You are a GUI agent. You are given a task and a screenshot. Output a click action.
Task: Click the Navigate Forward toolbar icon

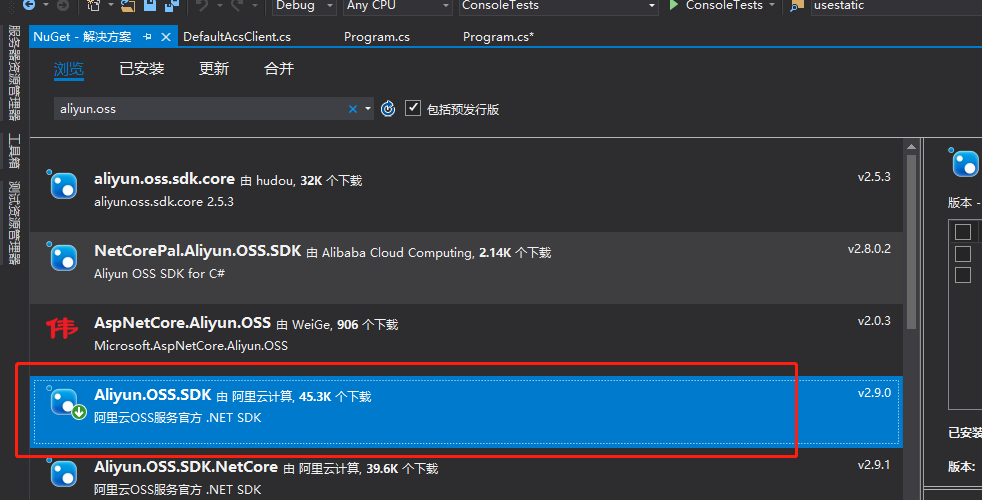pos(63,5)
